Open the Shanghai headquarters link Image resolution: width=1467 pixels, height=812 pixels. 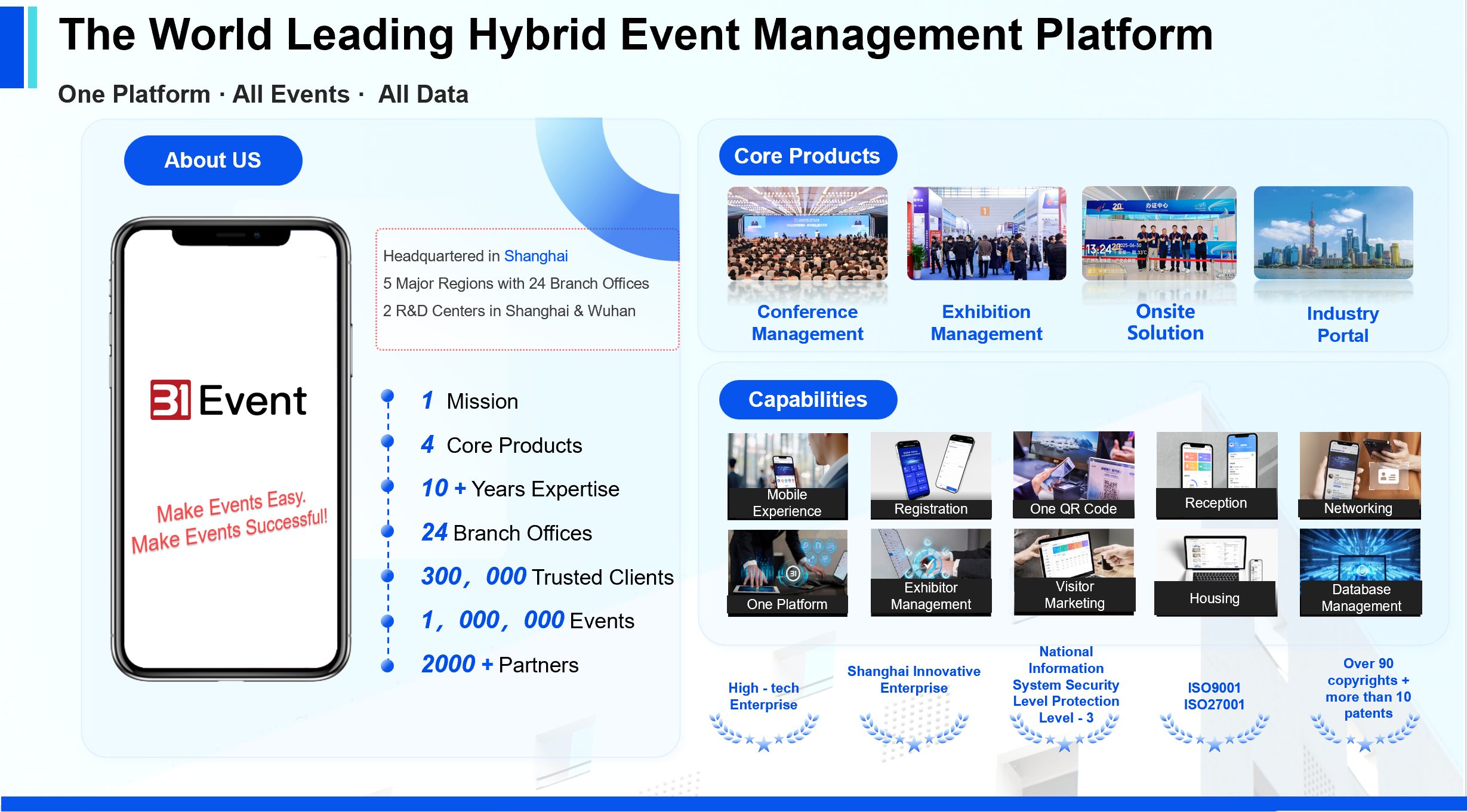(535, 256)
